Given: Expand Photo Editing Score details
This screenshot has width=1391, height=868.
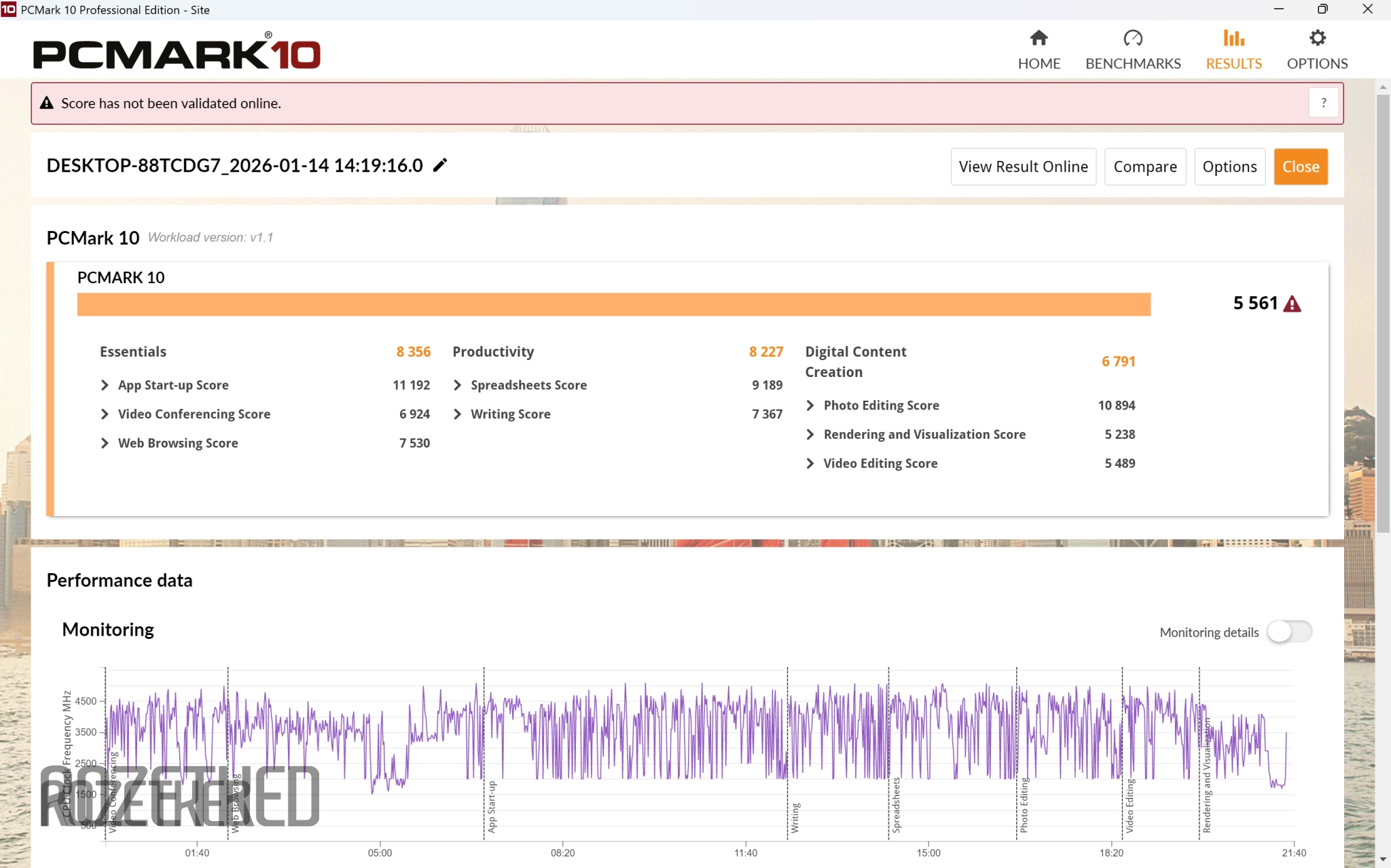Looking at the screenshot, I should (x=810, y=405).
